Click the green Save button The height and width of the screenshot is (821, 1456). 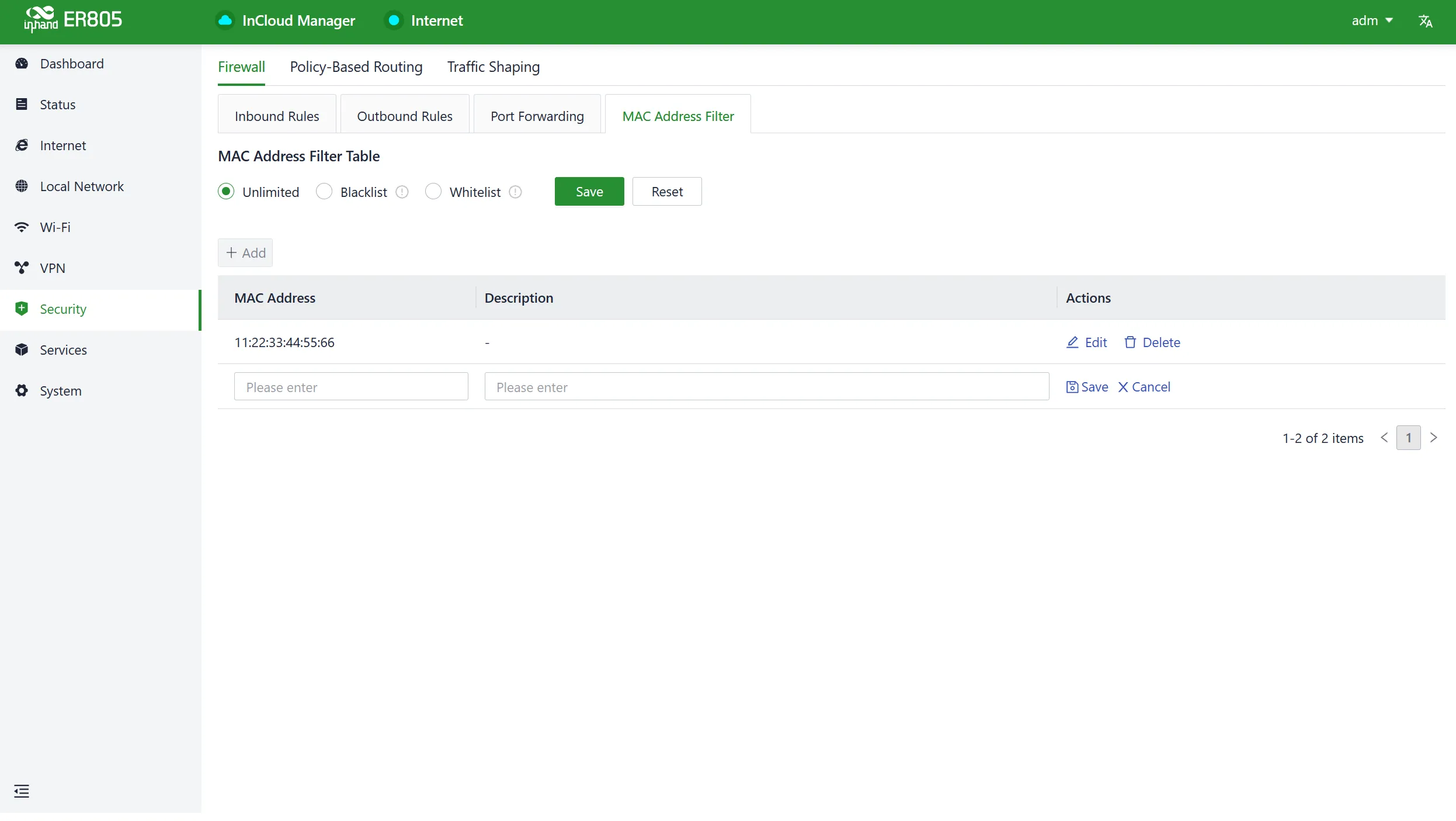(589, 192)
